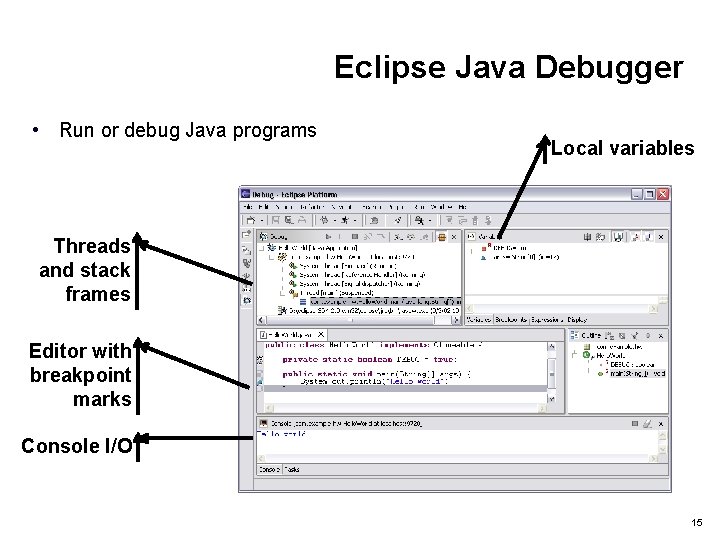
Task: Click editor vertical scrollbar up arrow
Action: tap(552, 347)
